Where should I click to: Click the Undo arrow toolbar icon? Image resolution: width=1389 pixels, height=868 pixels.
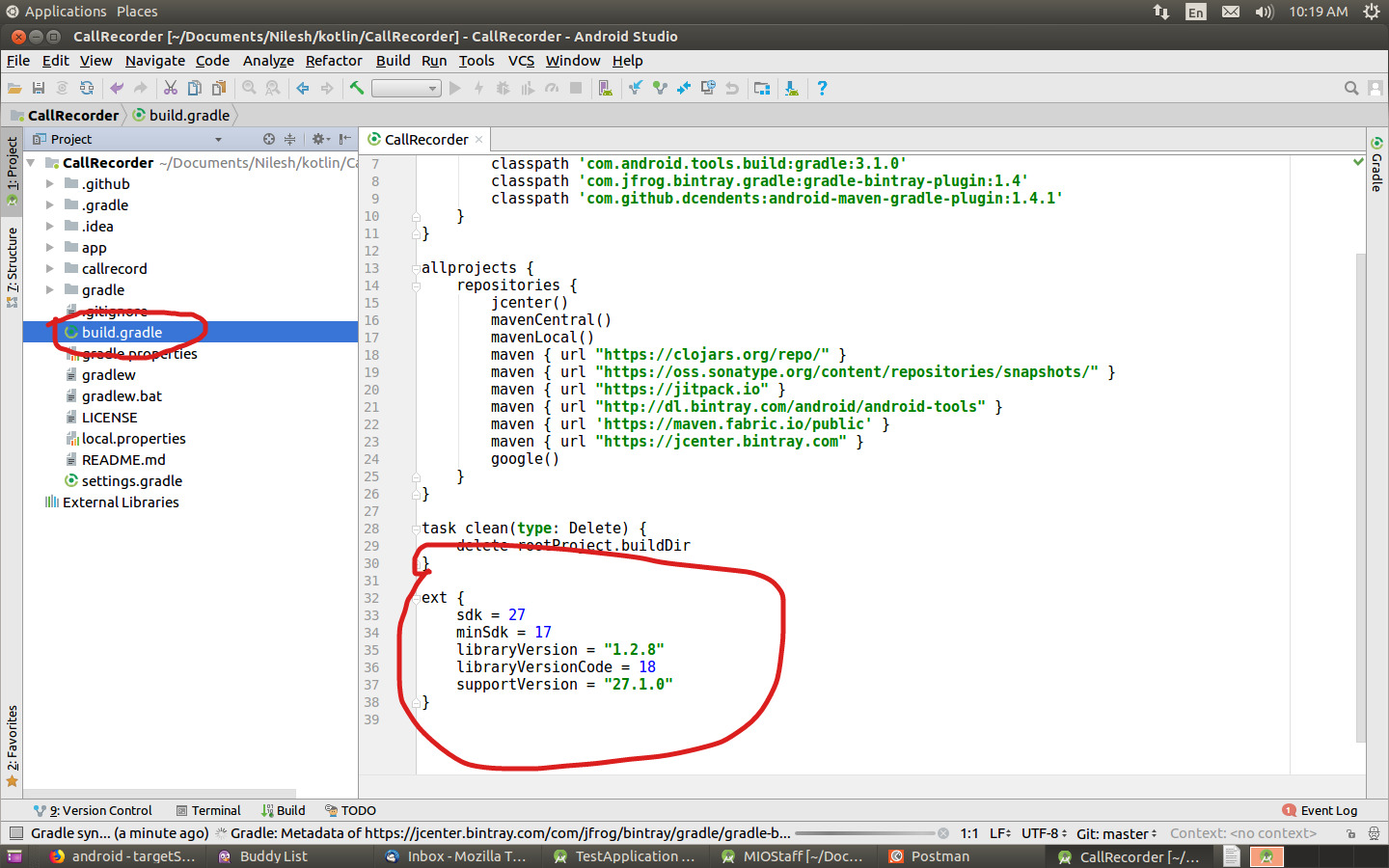pyautogui.click(x=117, y=88)
